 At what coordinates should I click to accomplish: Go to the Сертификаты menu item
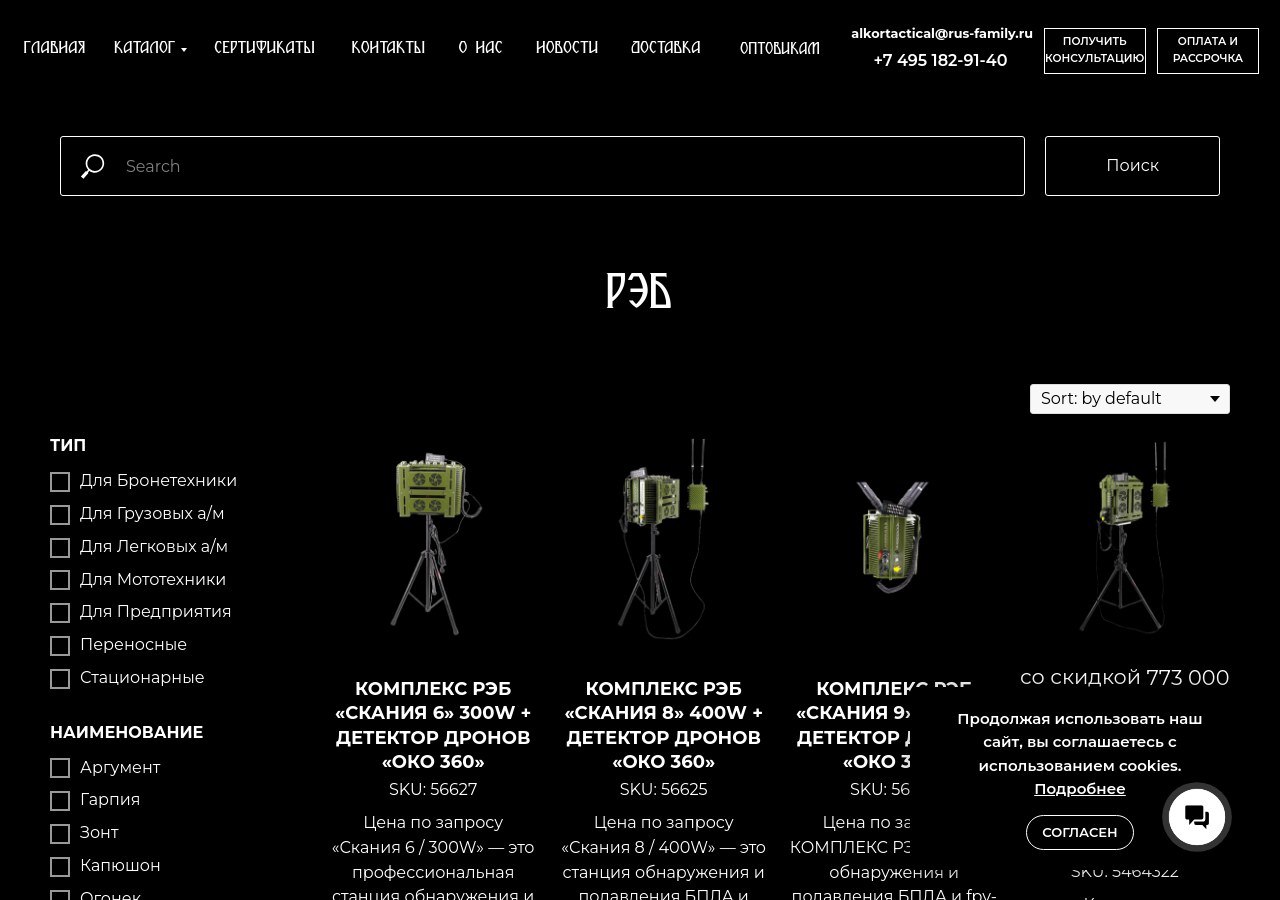click(264, 48)
